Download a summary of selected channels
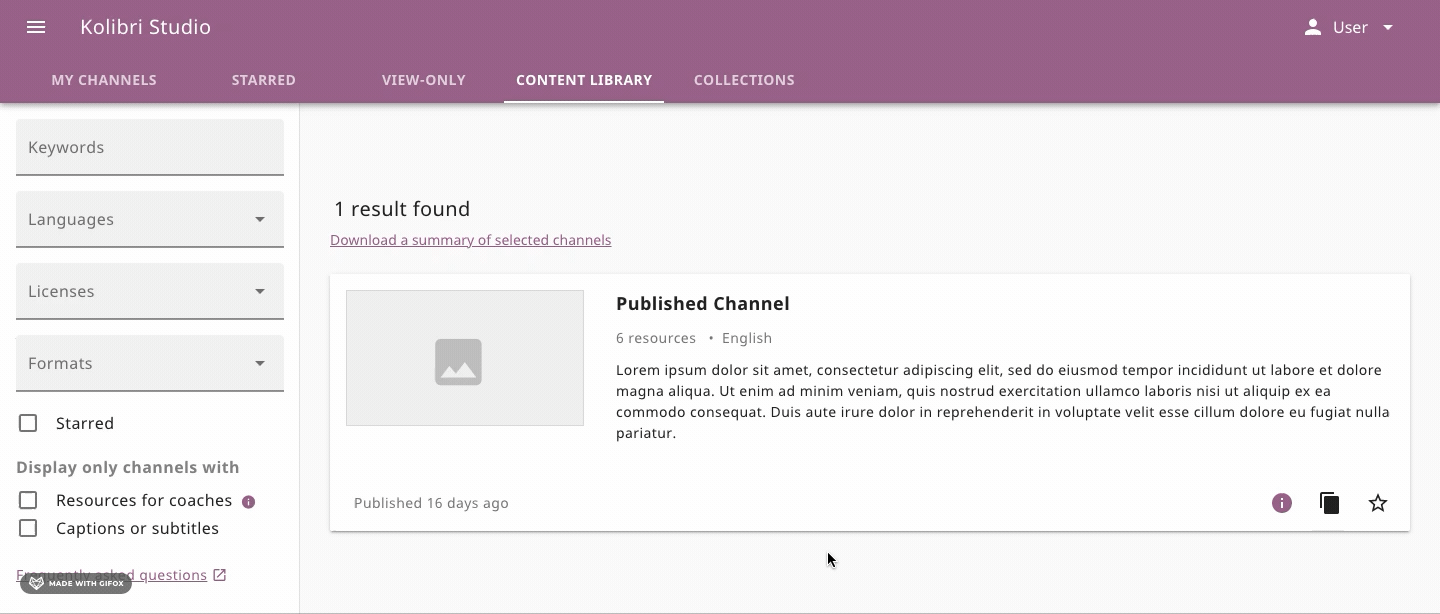Screen dimensions: 1440x614 pyautogui.click(x=471, y=240)
